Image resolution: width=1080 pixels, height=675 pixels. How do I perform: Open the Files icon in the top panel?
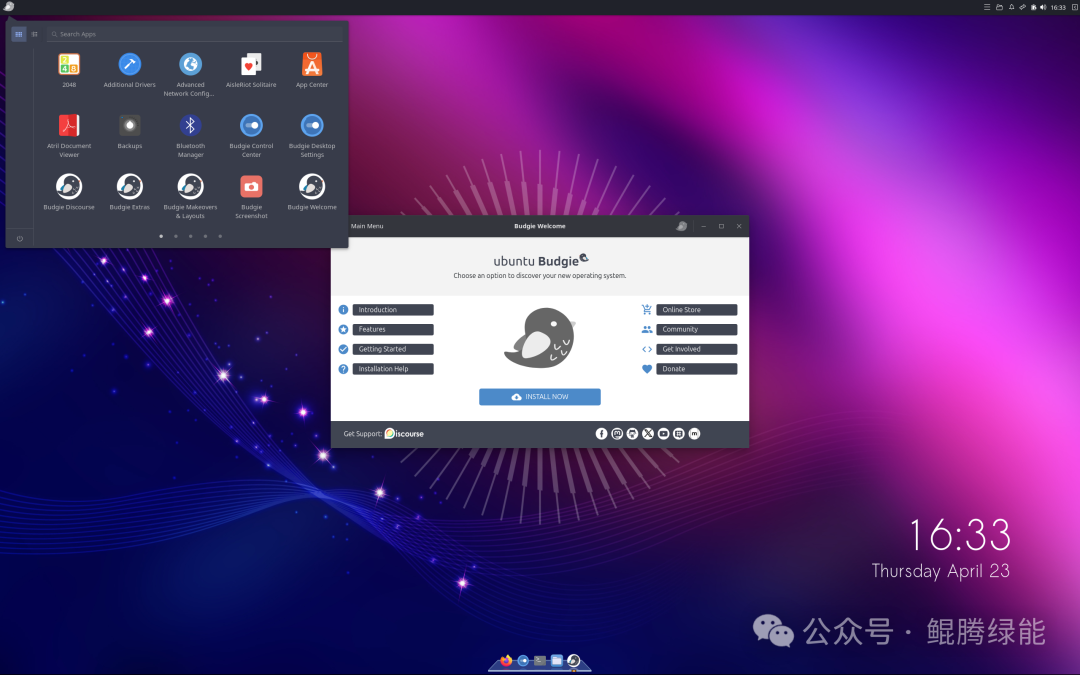tap(999, 6)
